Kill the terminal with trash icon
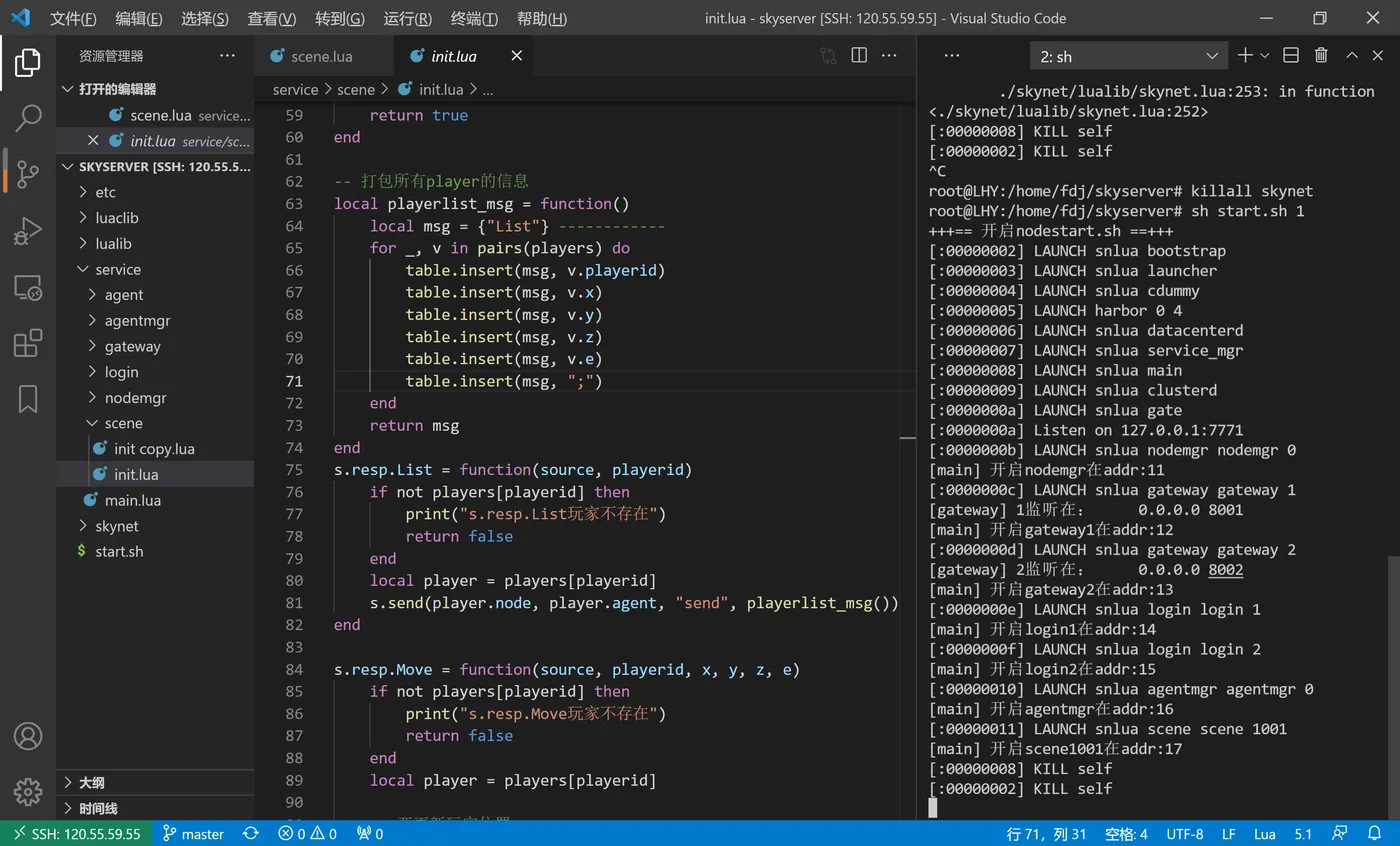1400x846 pixels. [1321, 56]
